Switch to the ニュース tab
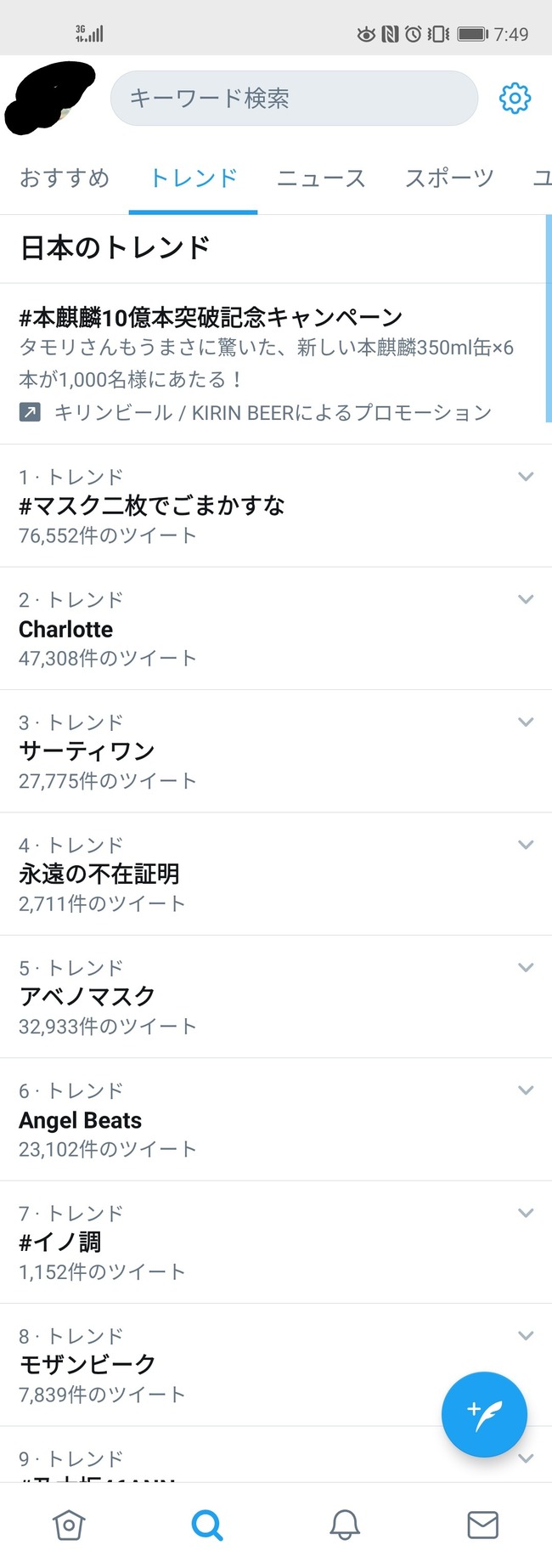Screen dimensions: 552x1568 click(x=321, y=178)
